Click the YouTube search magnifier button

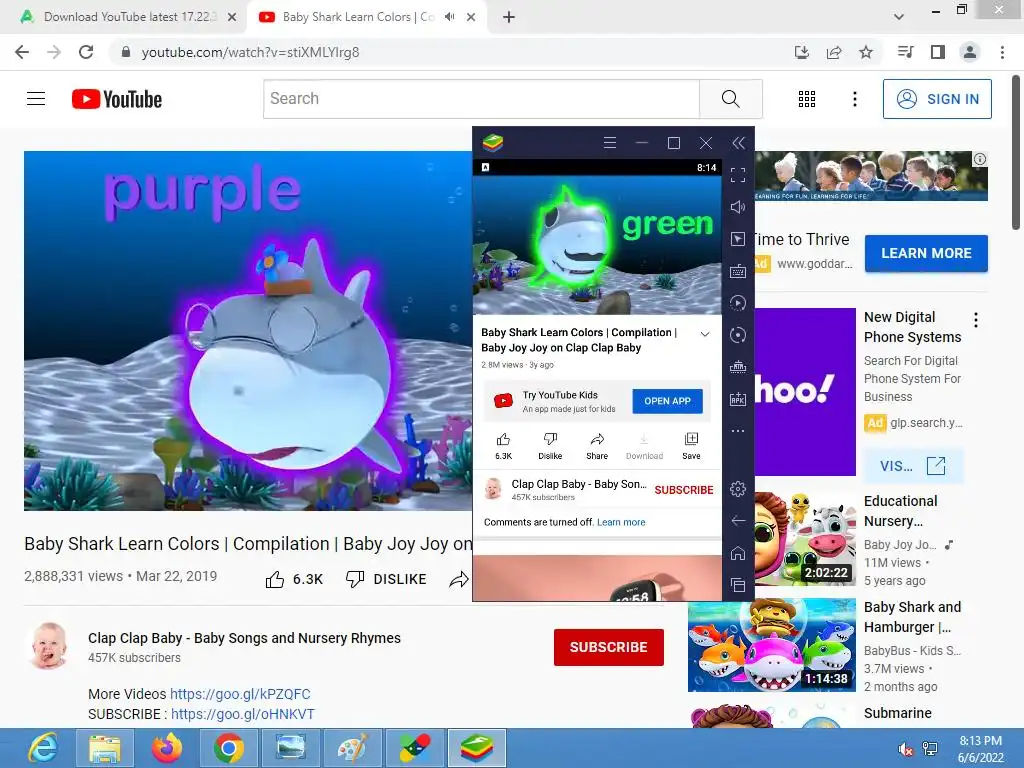click(731, 99)
